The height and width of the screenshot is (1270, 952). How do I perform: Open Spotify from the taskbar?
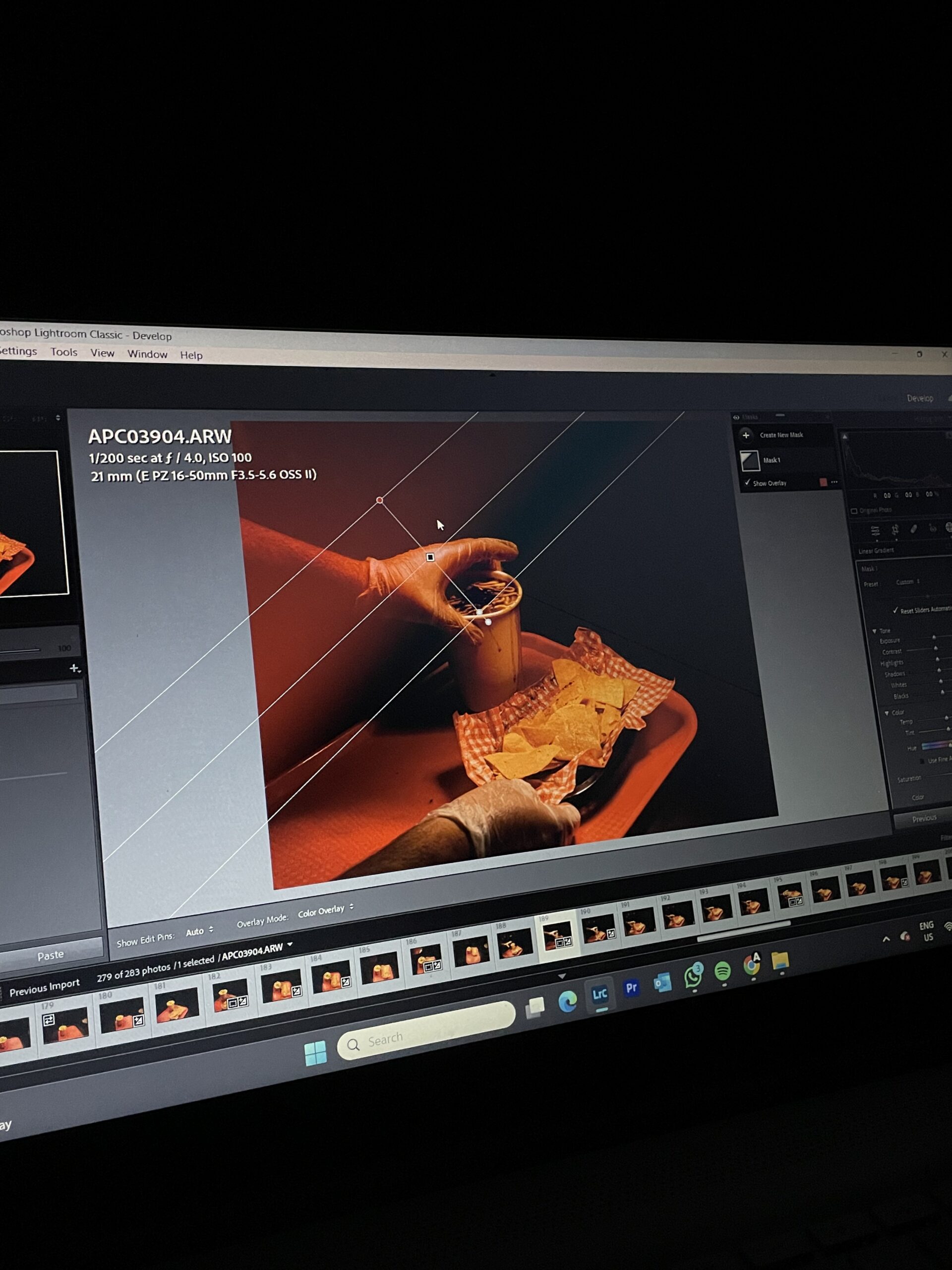pyautogui.click(x=722, y=971)
